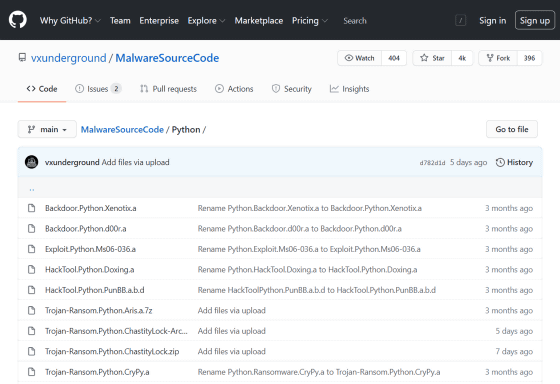
Task: Open the 396 forks count
Action: pos(530,58)
